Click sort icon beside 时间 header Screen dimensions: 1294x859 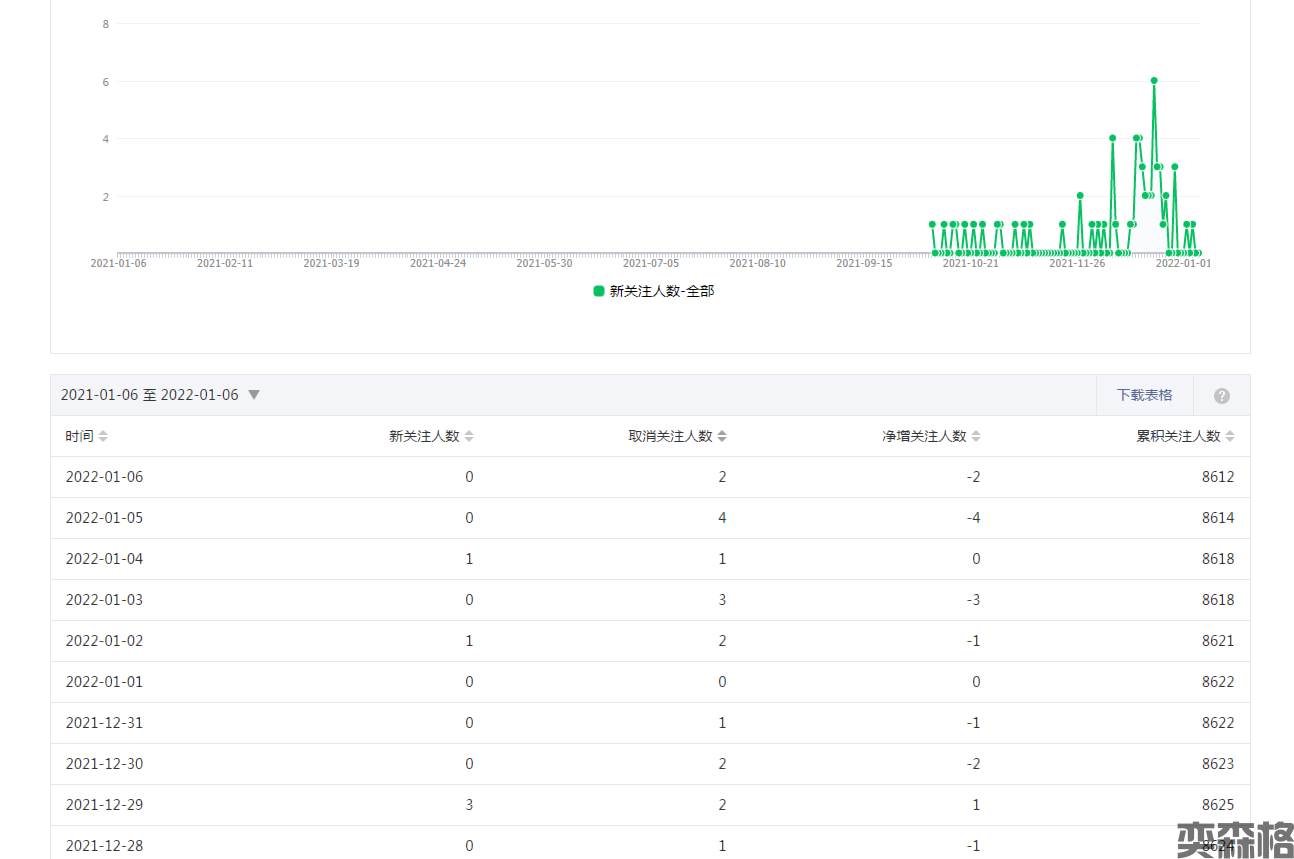pos(103,437)
